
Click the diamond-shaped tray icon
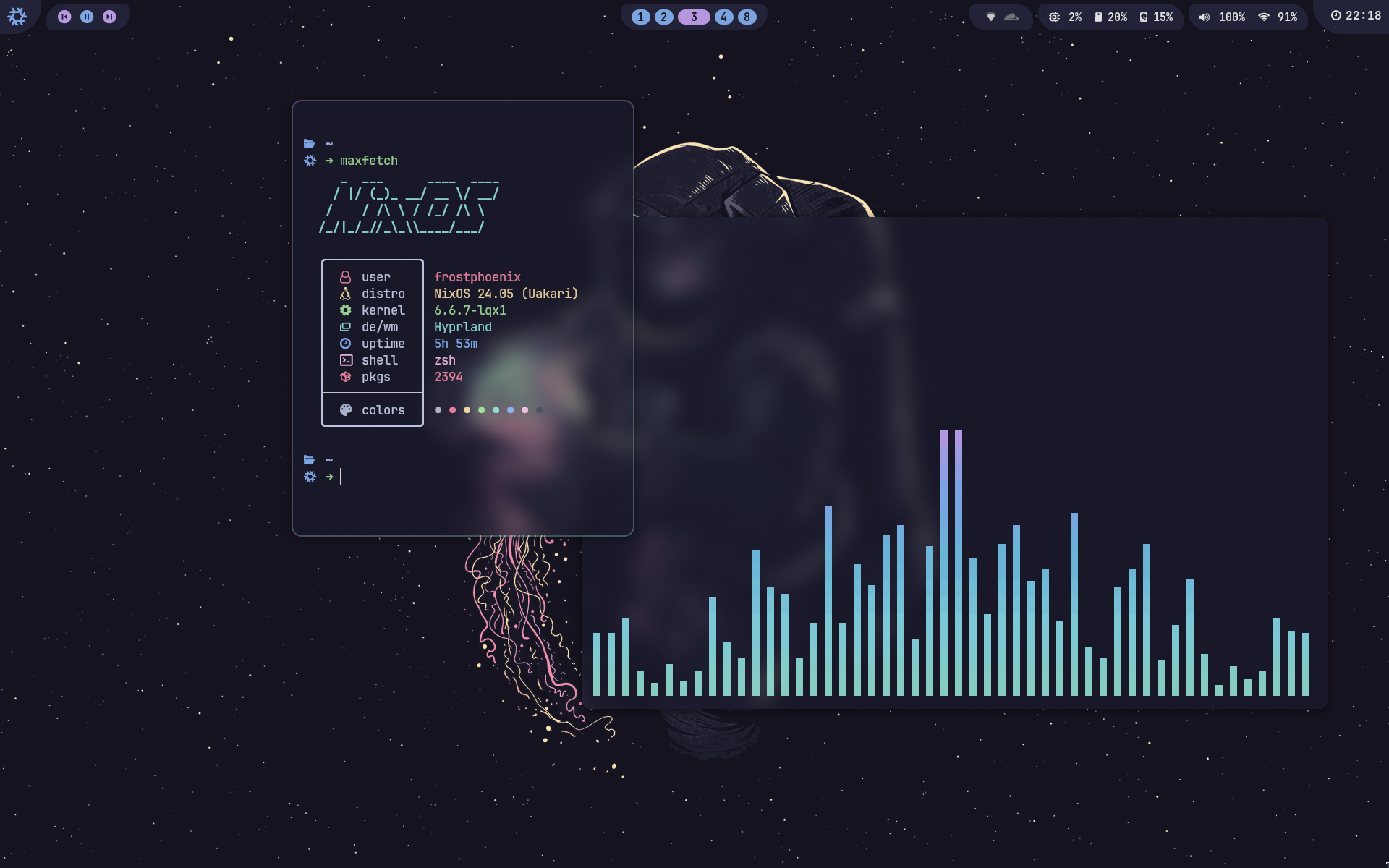click(x=991, y=17)
